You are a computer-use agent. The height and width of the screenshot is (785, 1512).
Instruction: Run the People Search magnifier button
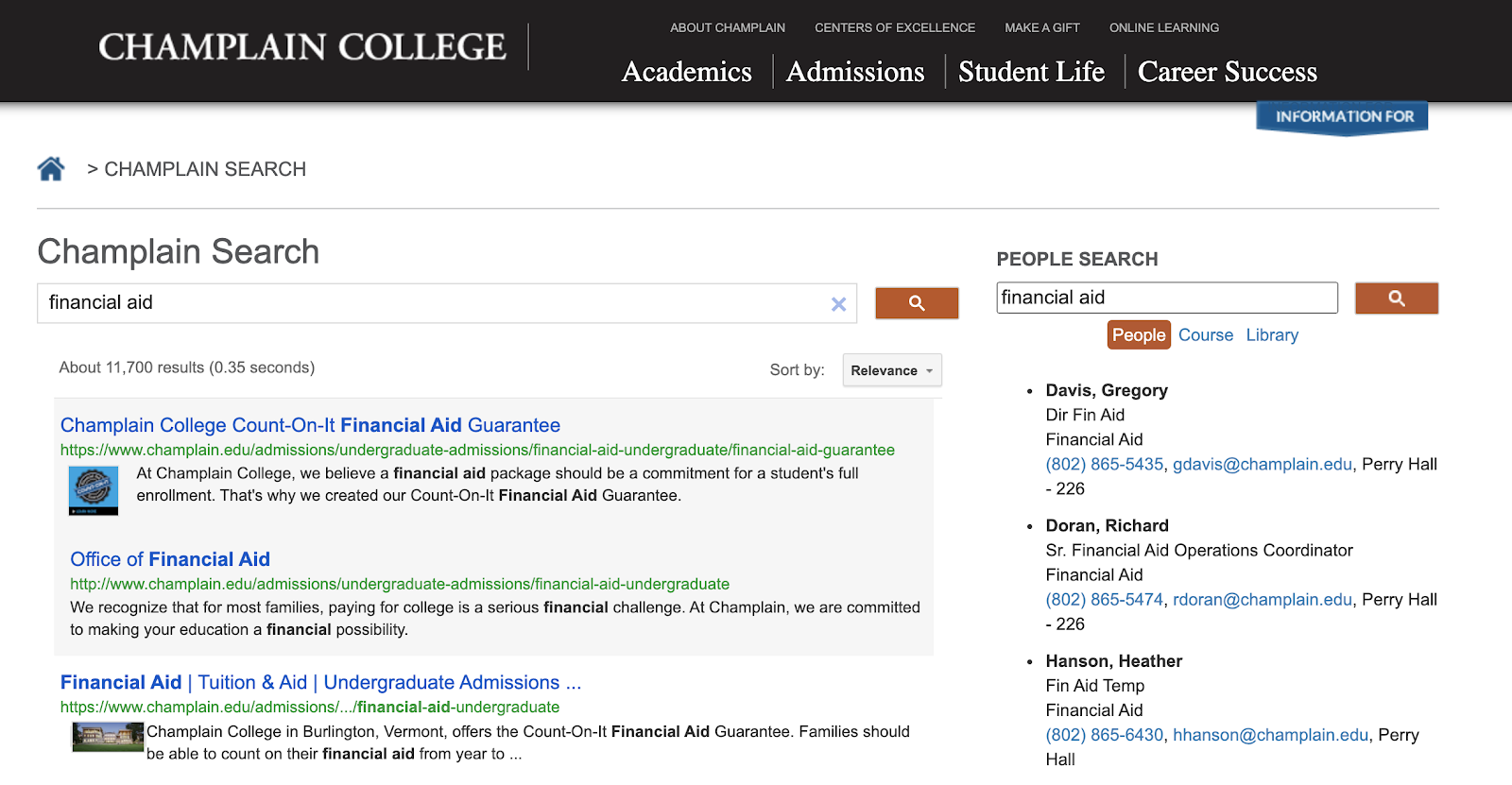(x=1396, y=299)
